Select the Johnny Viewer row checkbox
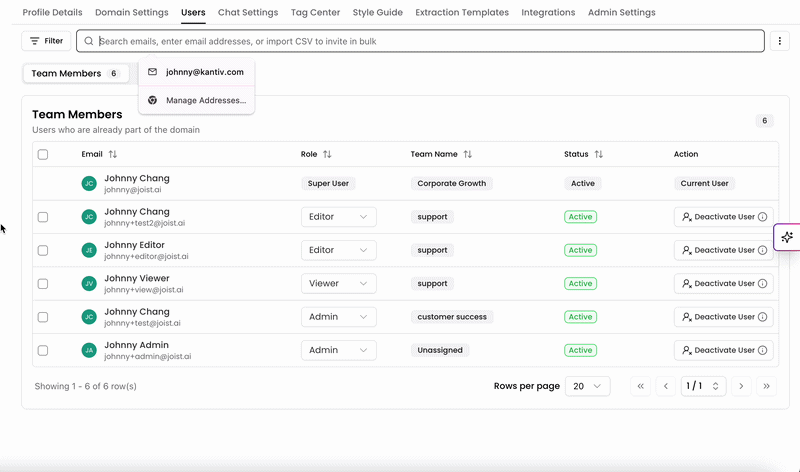800x472 pixels. [43, 284]
